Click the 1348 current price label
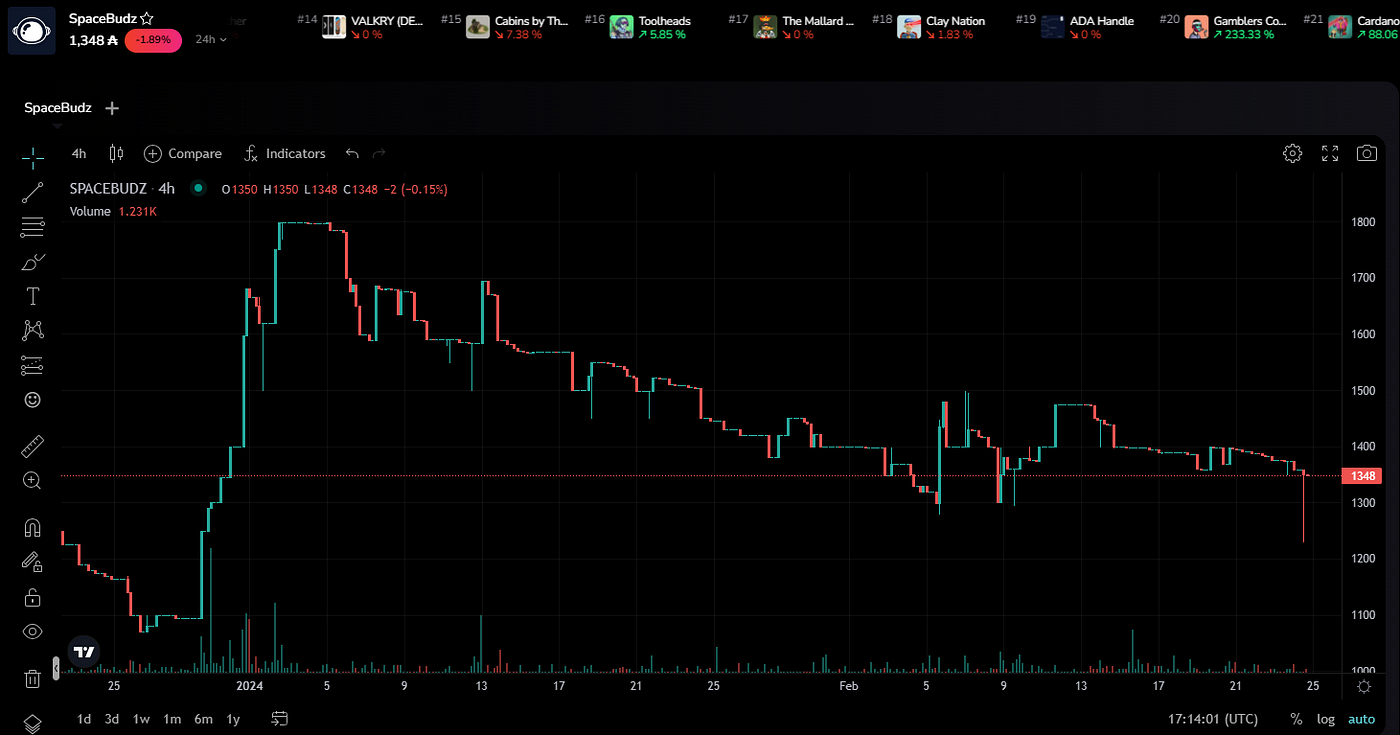This screenshot has width=1400, height=735. (x=1361, y=476)
